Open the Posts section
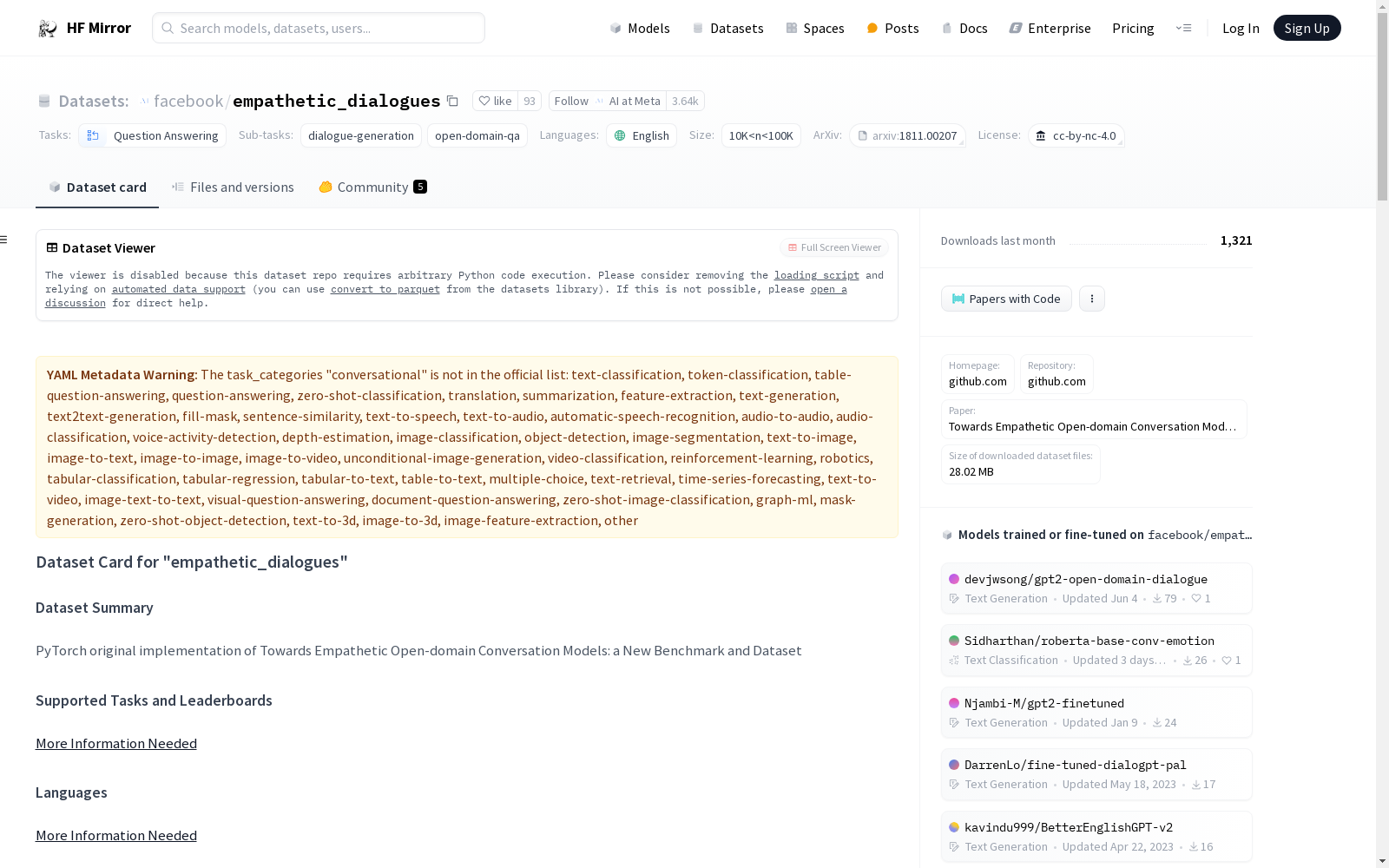Image resolution: width=1389 pixels, height=868 pixels. [892, 28]
